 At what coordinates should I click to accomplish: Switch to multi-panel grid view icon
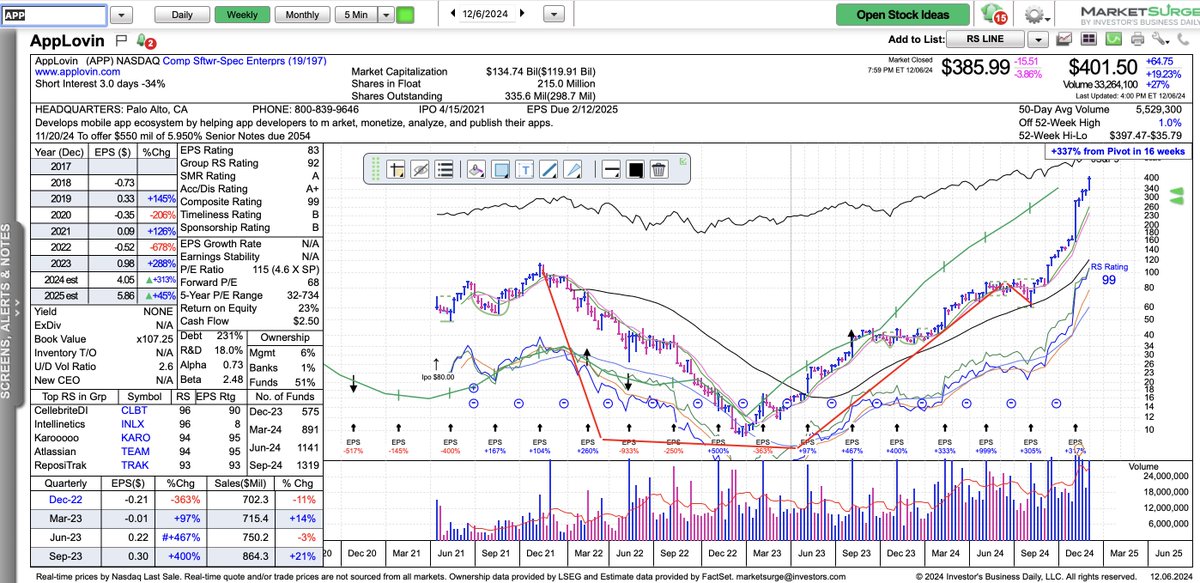coord(1087,39)
